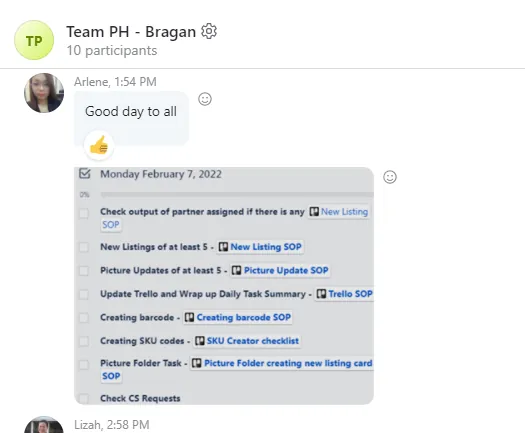Click Arlene's profile picture

pos(44,93)
